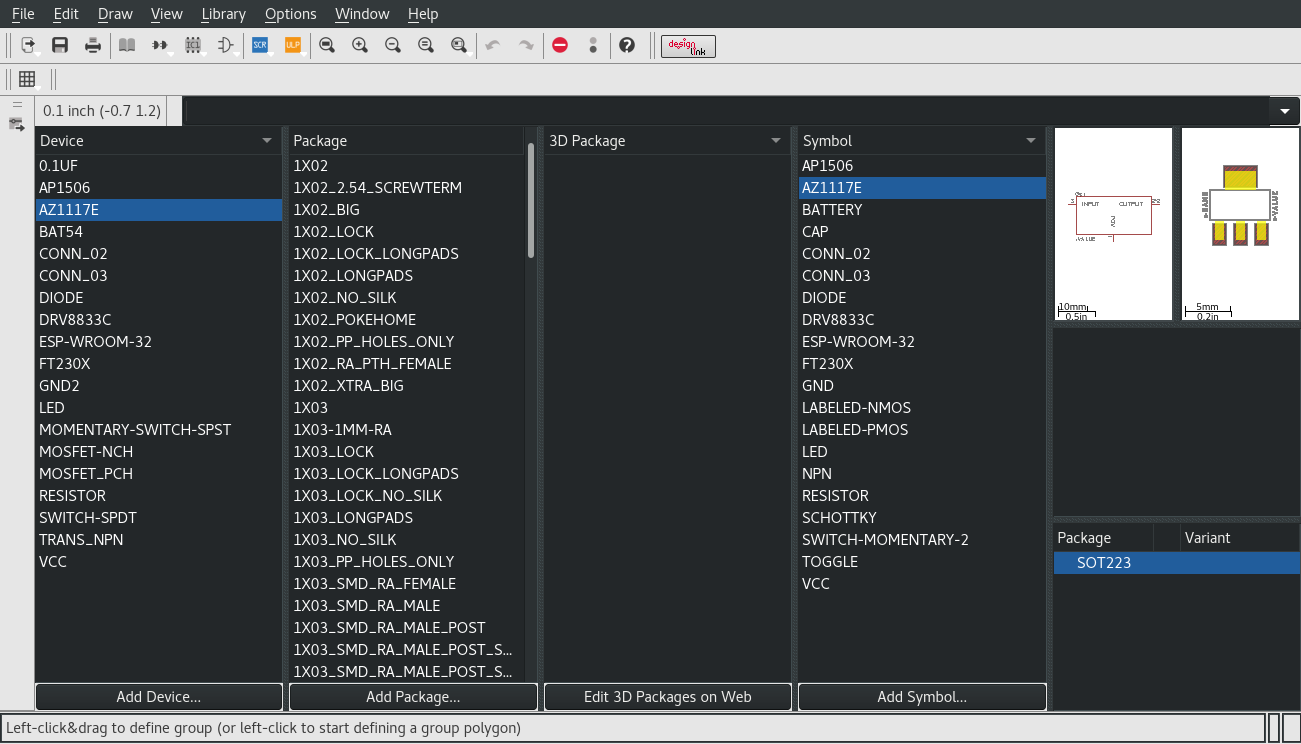Open the Library menu
The height and width of the screenshot is (744, 1301).
click(223, 14)
